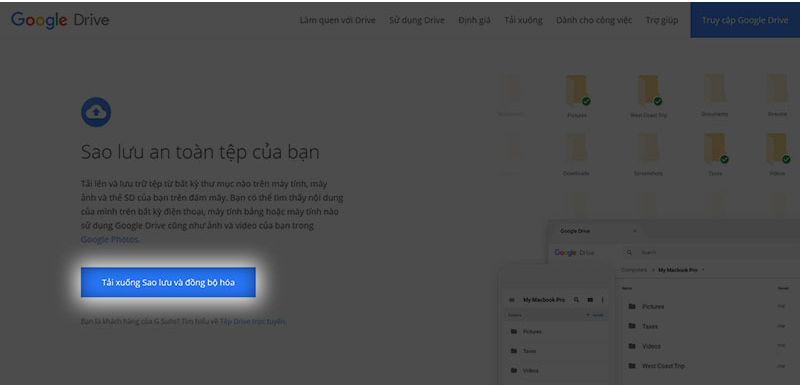802x387 pixels.
Task: Follow the Google Photos link
Action: (110, 239)
